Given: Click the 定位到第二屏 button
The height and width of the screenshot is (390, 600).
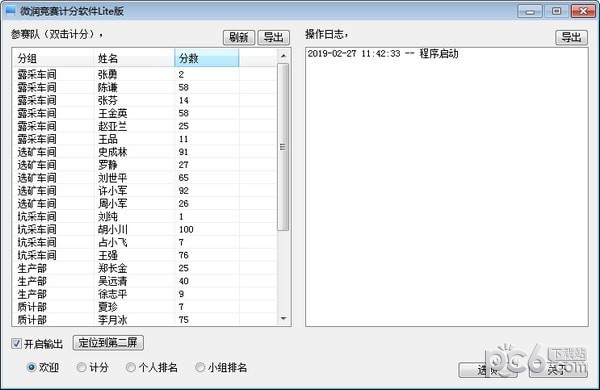Looking at the screenshot, I should point(108,343).
